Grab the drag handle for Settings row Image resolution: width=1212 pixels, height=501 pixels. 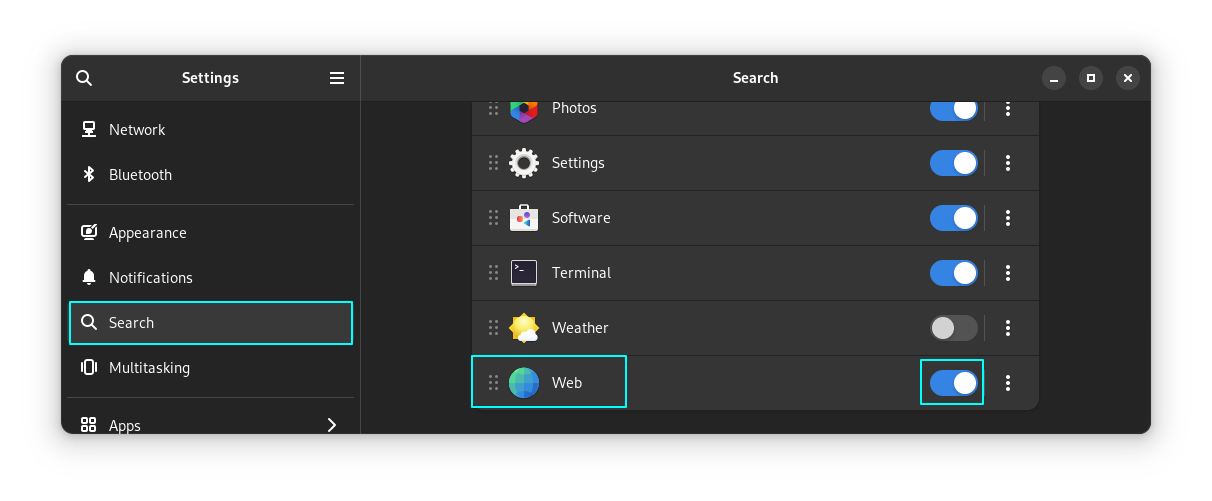coord(493,163)
